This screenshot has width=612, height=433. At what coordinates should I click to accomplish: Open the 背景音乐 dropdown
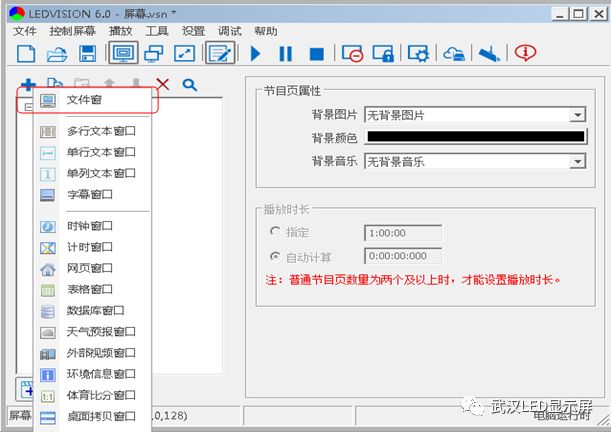point(475,161)
